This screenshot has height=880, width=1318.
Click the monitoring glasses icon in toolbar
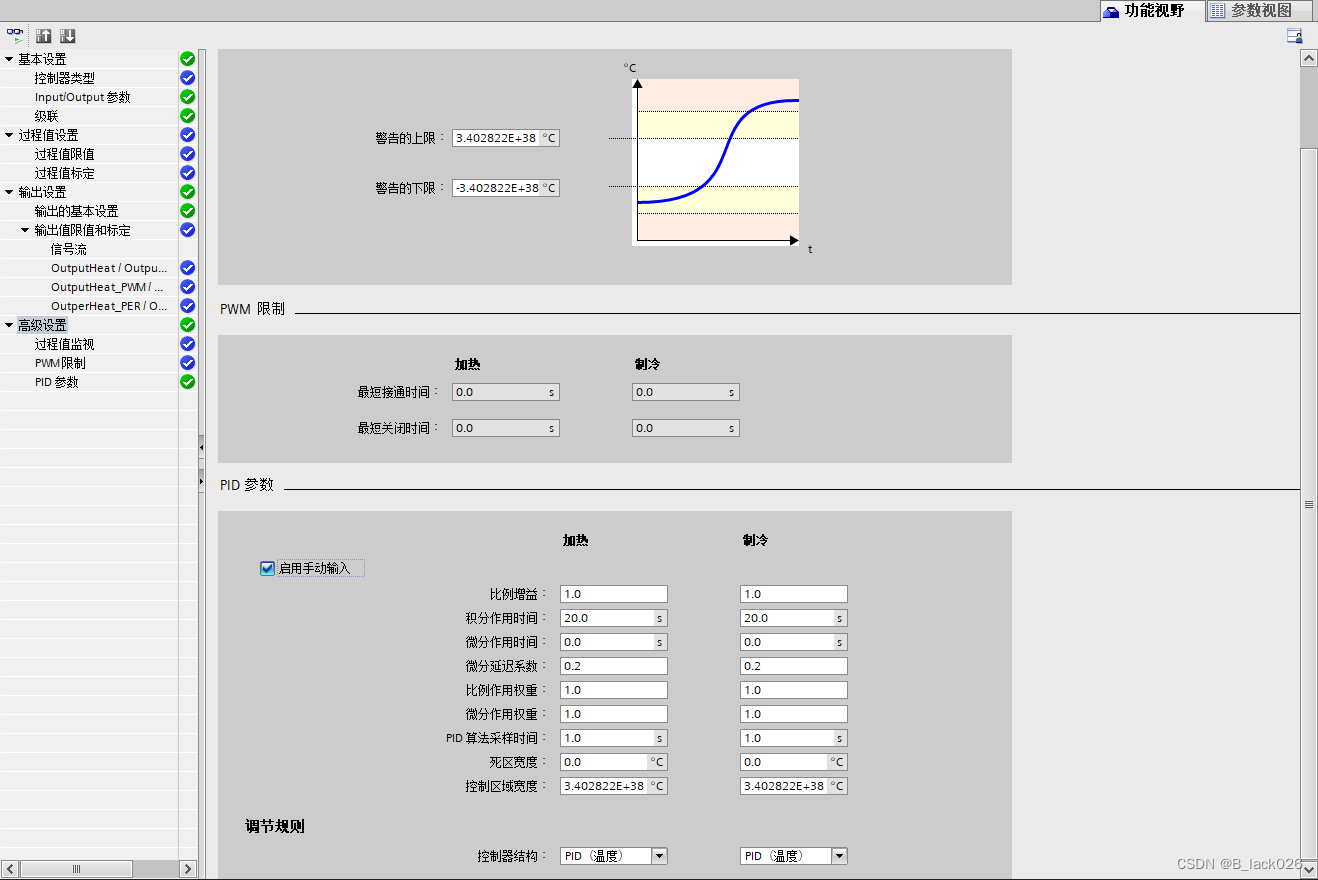[x=15, y=35]
